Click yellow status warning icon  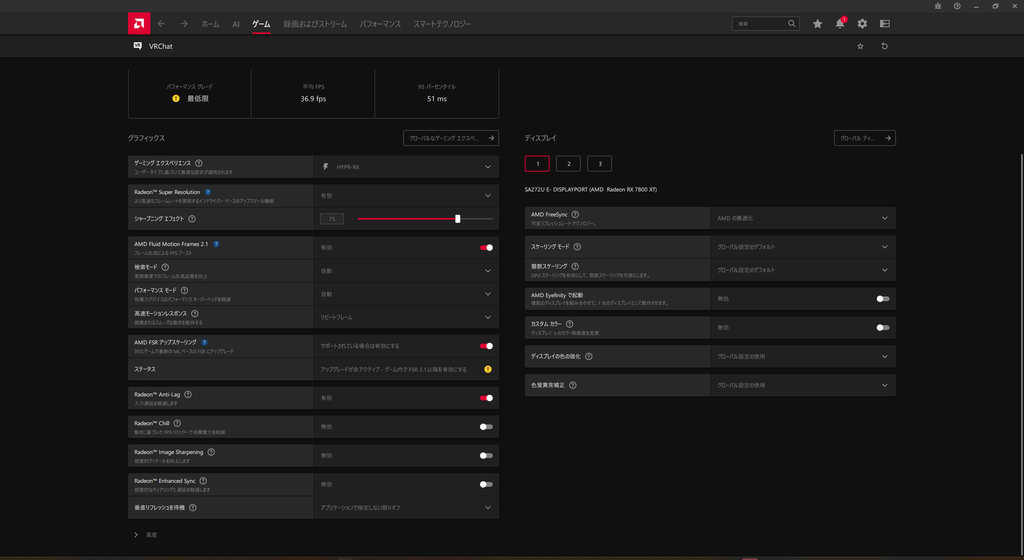point(488,369)
